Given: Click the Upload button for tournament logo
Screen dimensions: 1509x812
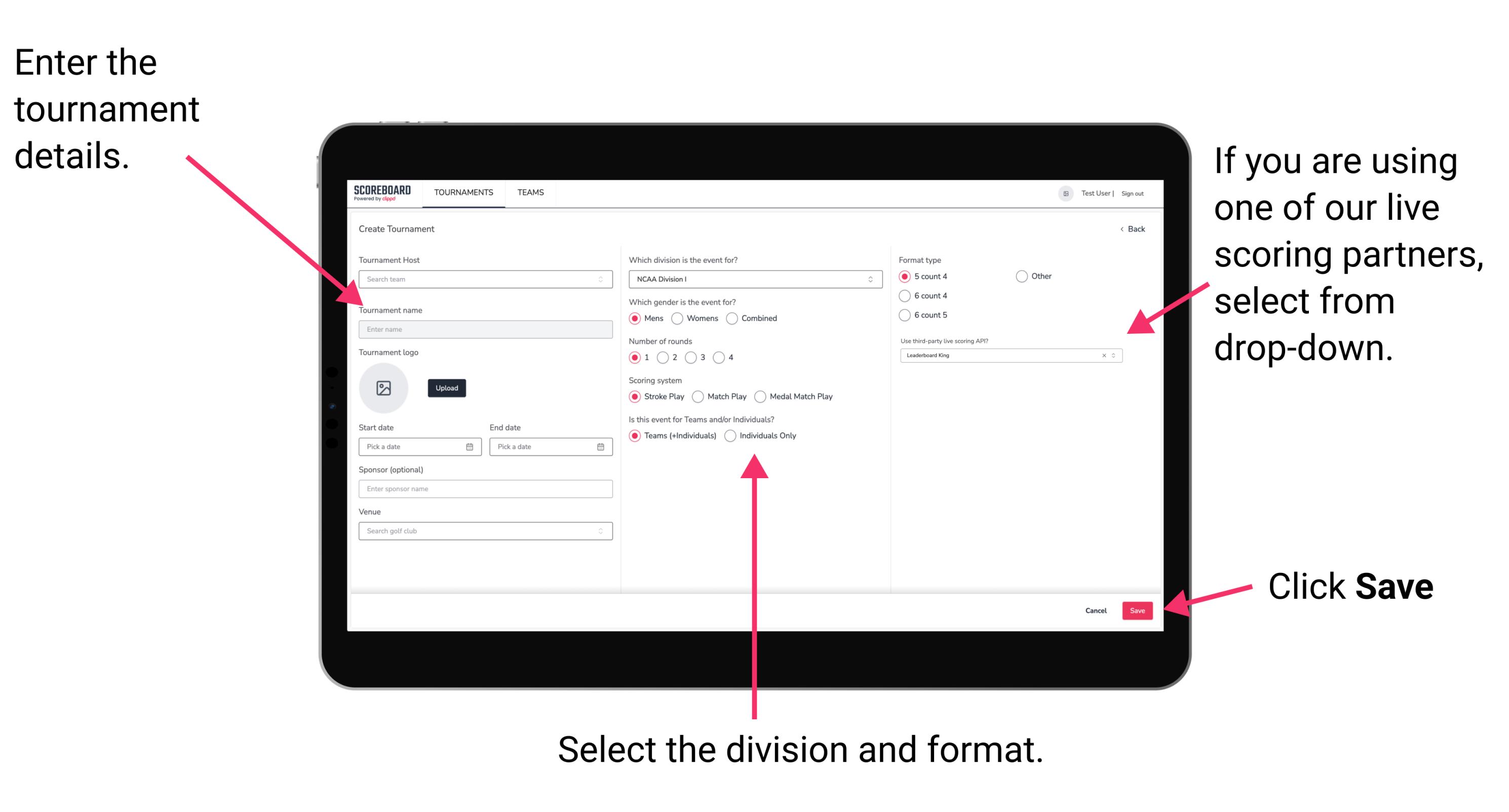Looking at the screenshot, I should pyautogui.click(x=447, y=388).
